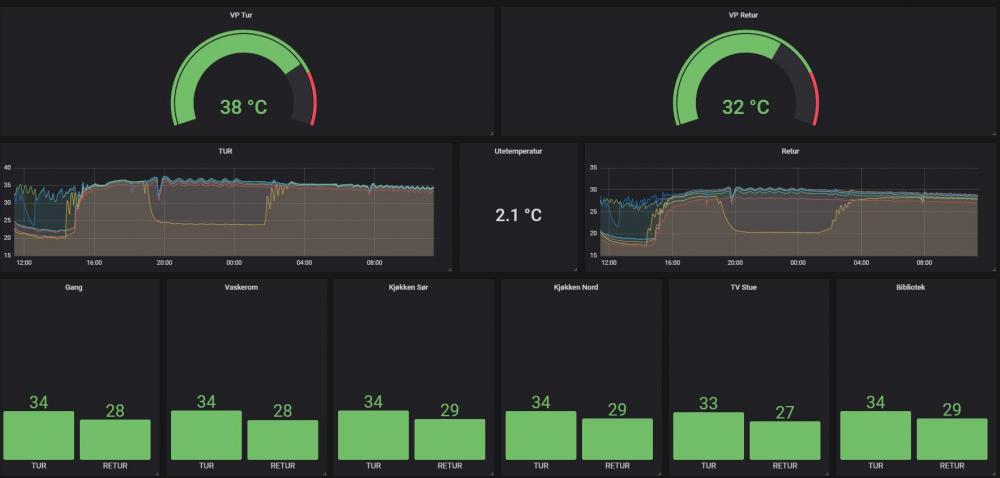The height and width of the screenshot is (478, 1000).
Task: Click the RETUR bar in TV Stue panel
Action: pos(785,440)
